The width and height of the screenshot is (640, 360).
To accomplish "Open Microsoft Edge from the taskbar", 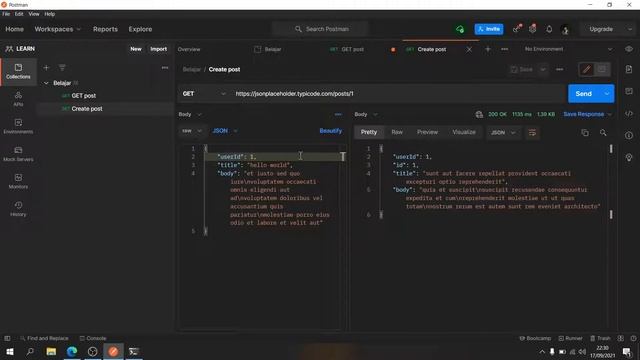I will (72, 351).
